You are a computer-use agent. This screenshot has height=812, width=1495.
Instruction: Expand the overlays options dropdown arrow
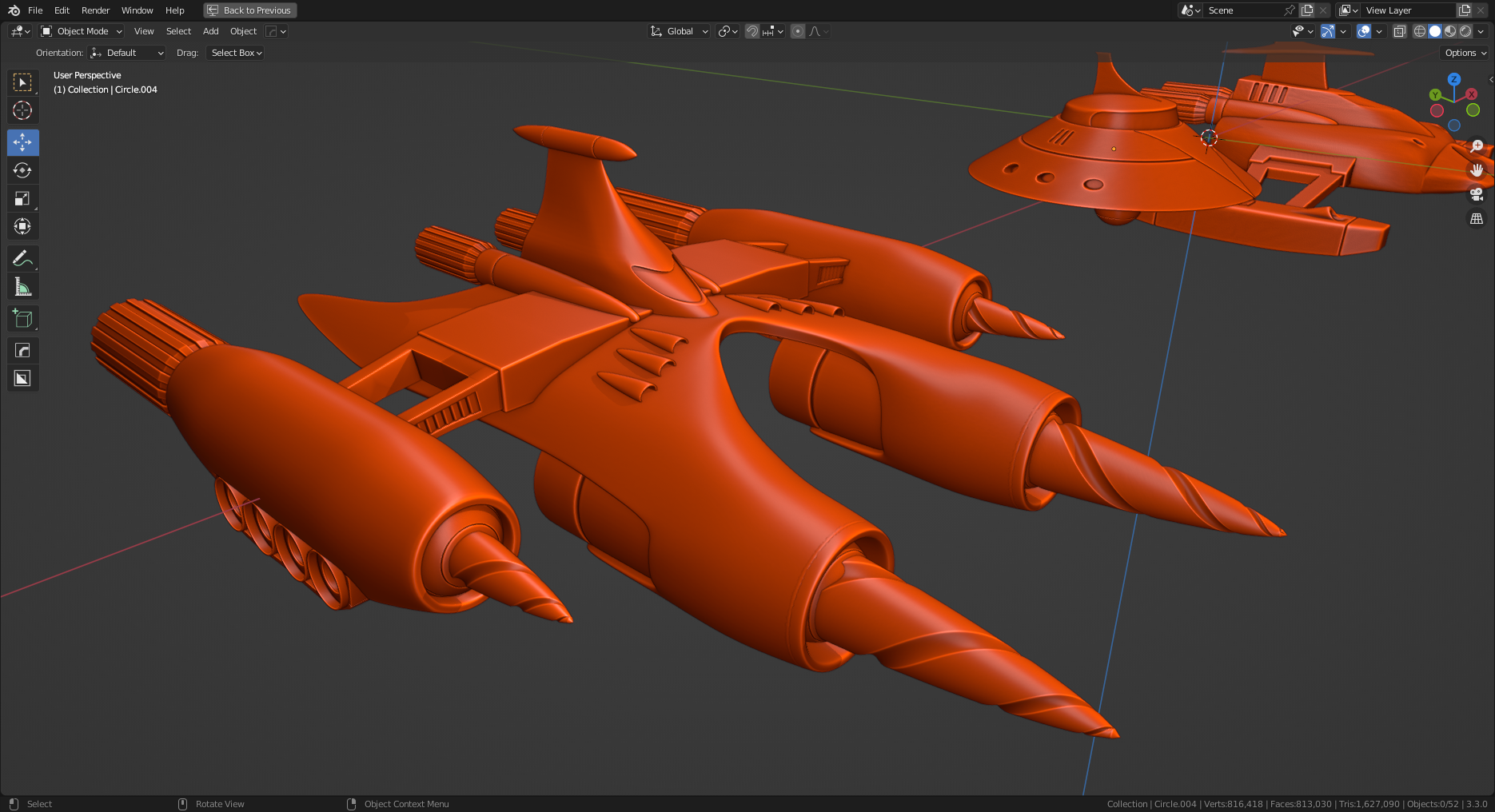(1379, 31)
